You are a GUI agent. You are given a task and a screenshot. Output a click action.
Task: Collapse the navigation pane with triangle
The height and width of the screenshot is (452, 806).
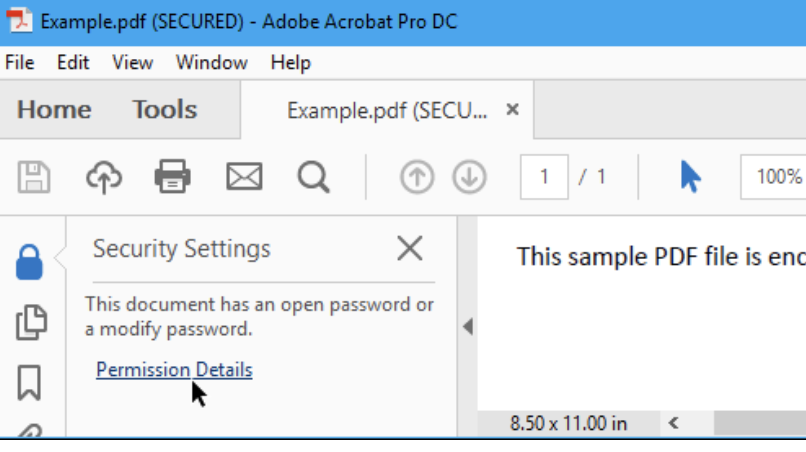[468, 327]
